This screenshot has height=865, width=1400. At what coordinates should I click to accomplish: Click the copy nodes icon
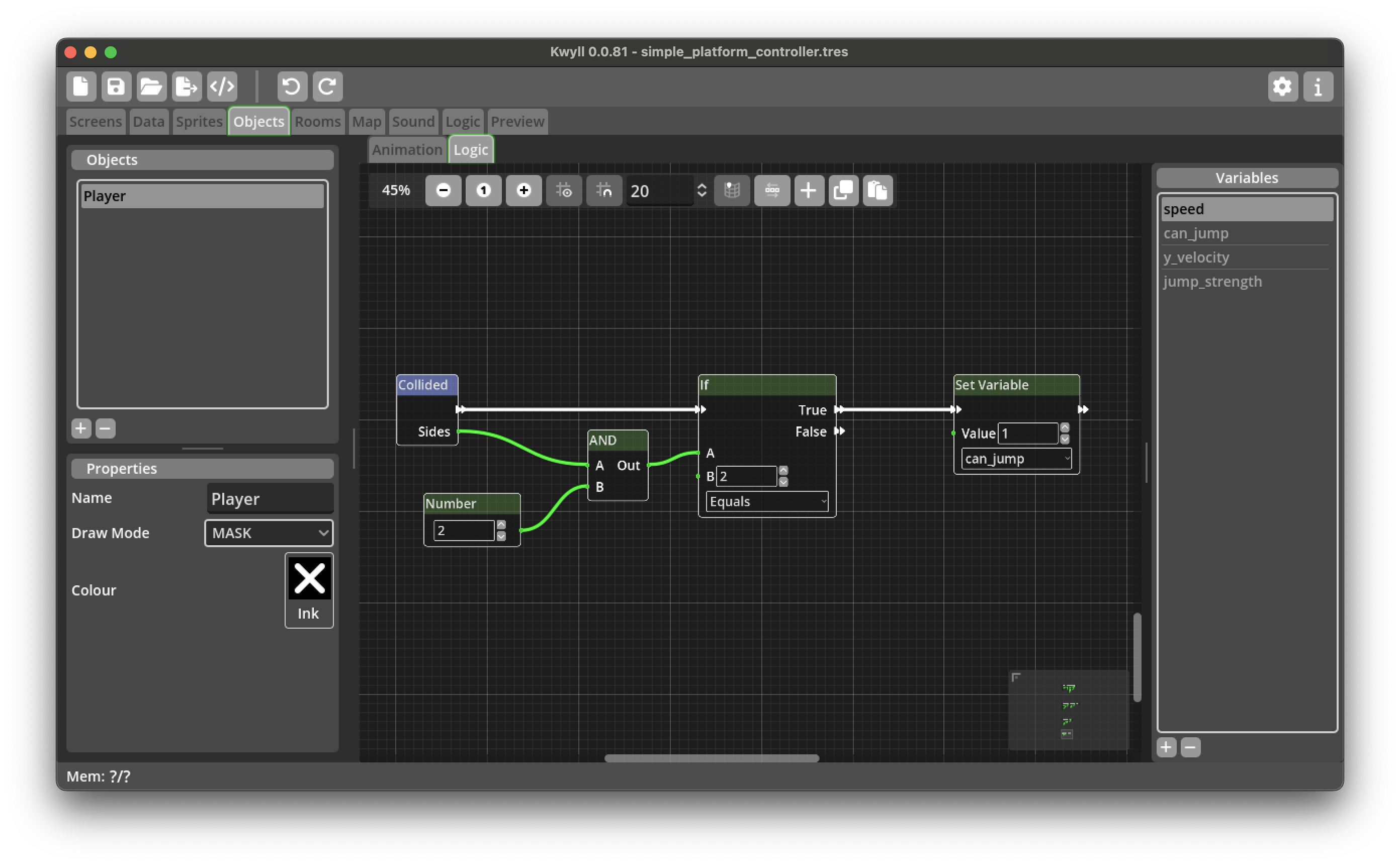(843, 191)
